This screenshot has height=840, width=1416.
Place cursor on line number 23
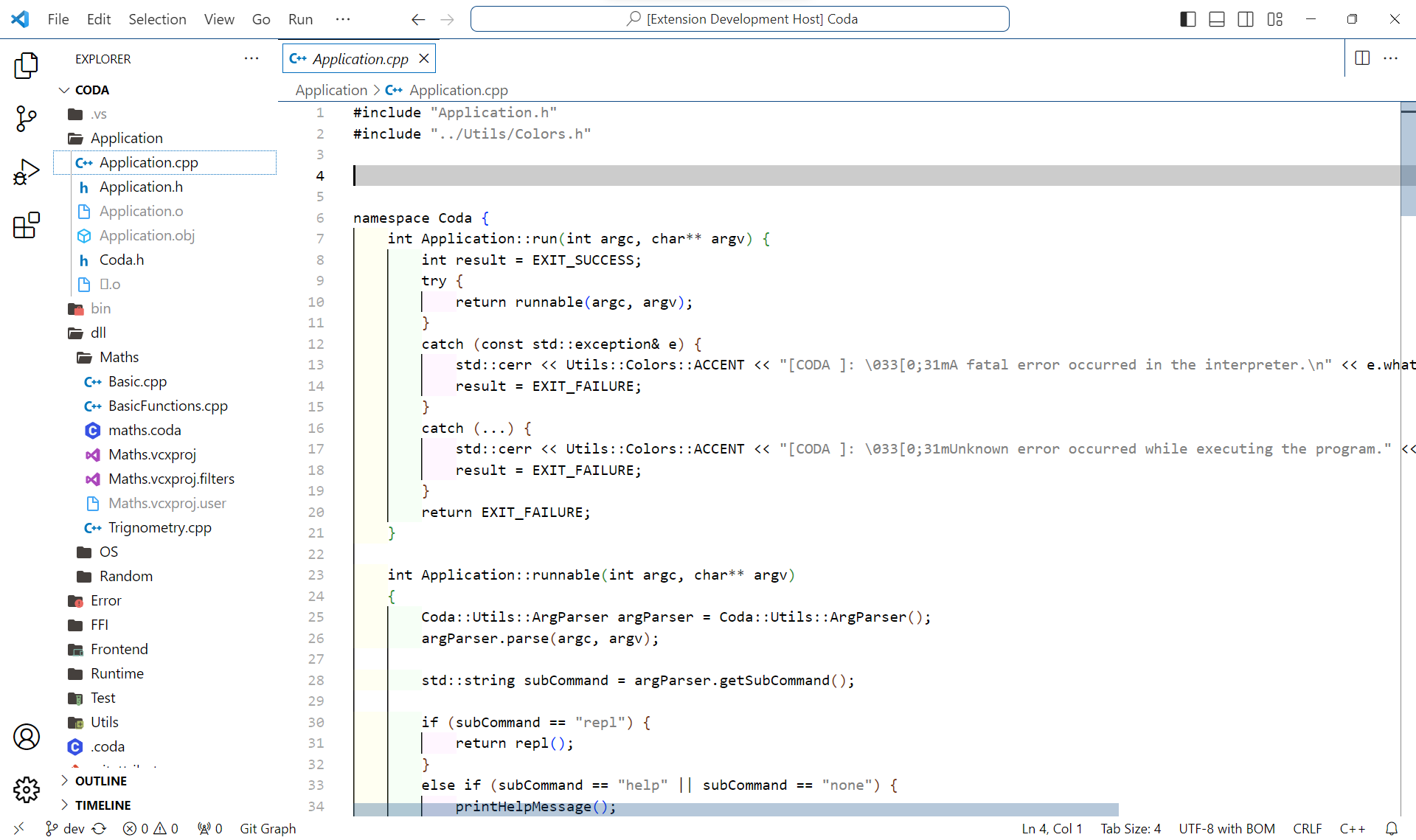tap(316, 575)
